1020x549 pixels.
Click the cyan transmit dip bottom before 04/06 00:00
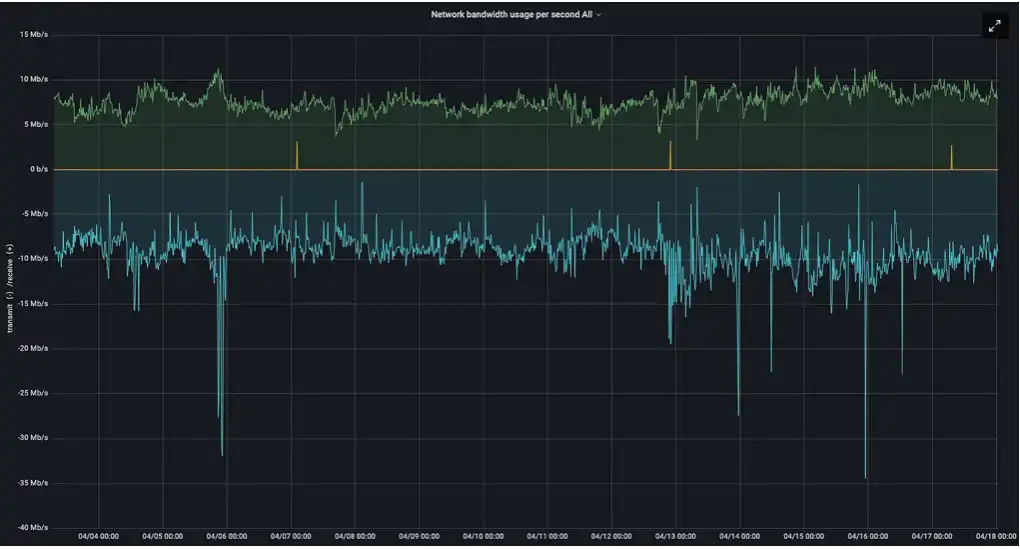pos(222,453)
